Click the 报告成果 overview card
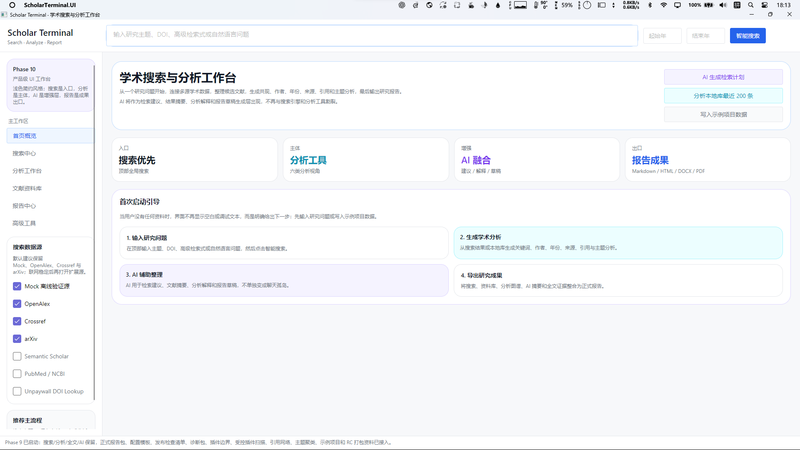The image size is (800, 450). pos(708,160)
